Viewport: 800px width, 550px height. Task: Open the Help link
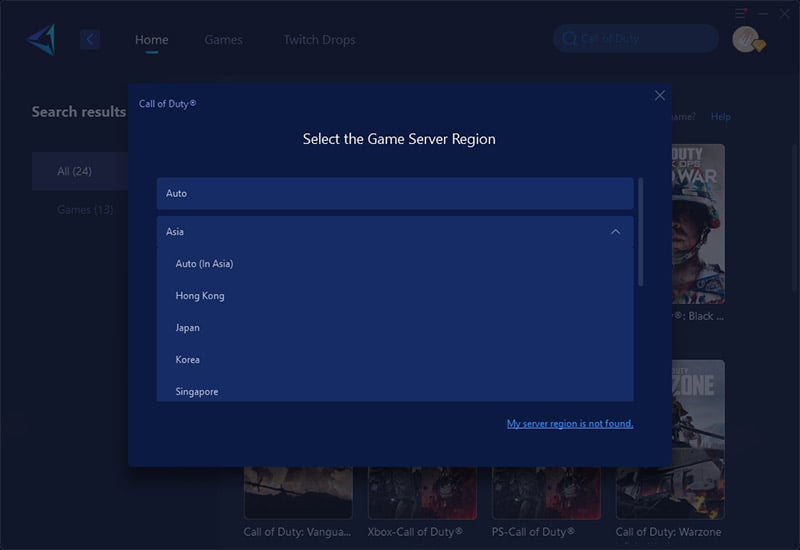[x=720, y=117]
